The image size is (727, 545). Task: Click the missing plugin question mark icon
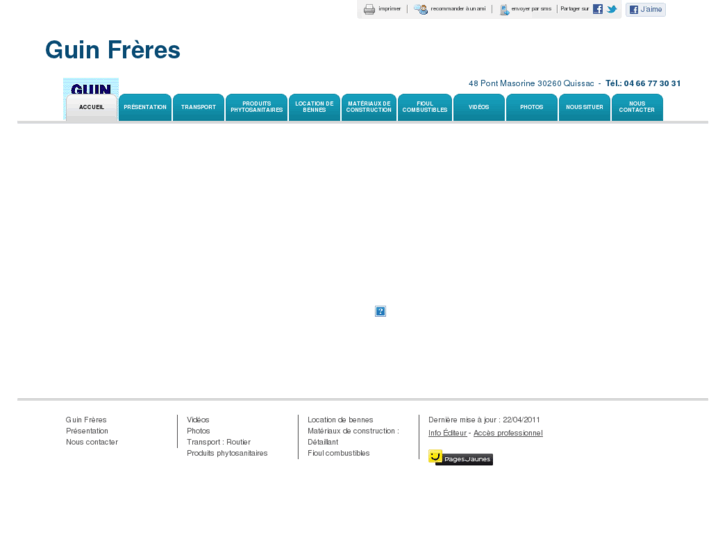[x=380, y=311]
